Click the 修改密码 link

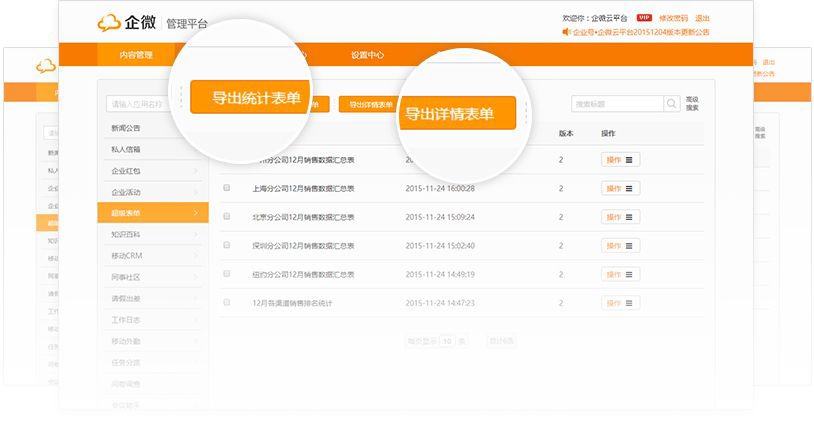coord(673,18)
